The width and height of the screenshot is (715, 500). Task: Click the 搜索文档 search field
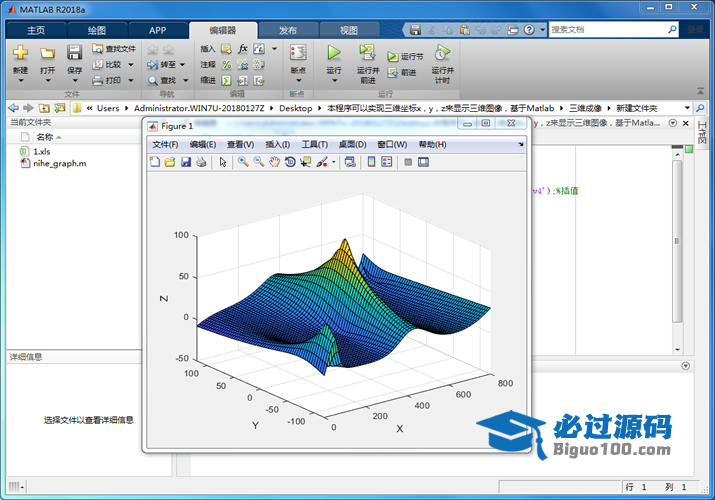pyautogui.click(x=608, y=30)
